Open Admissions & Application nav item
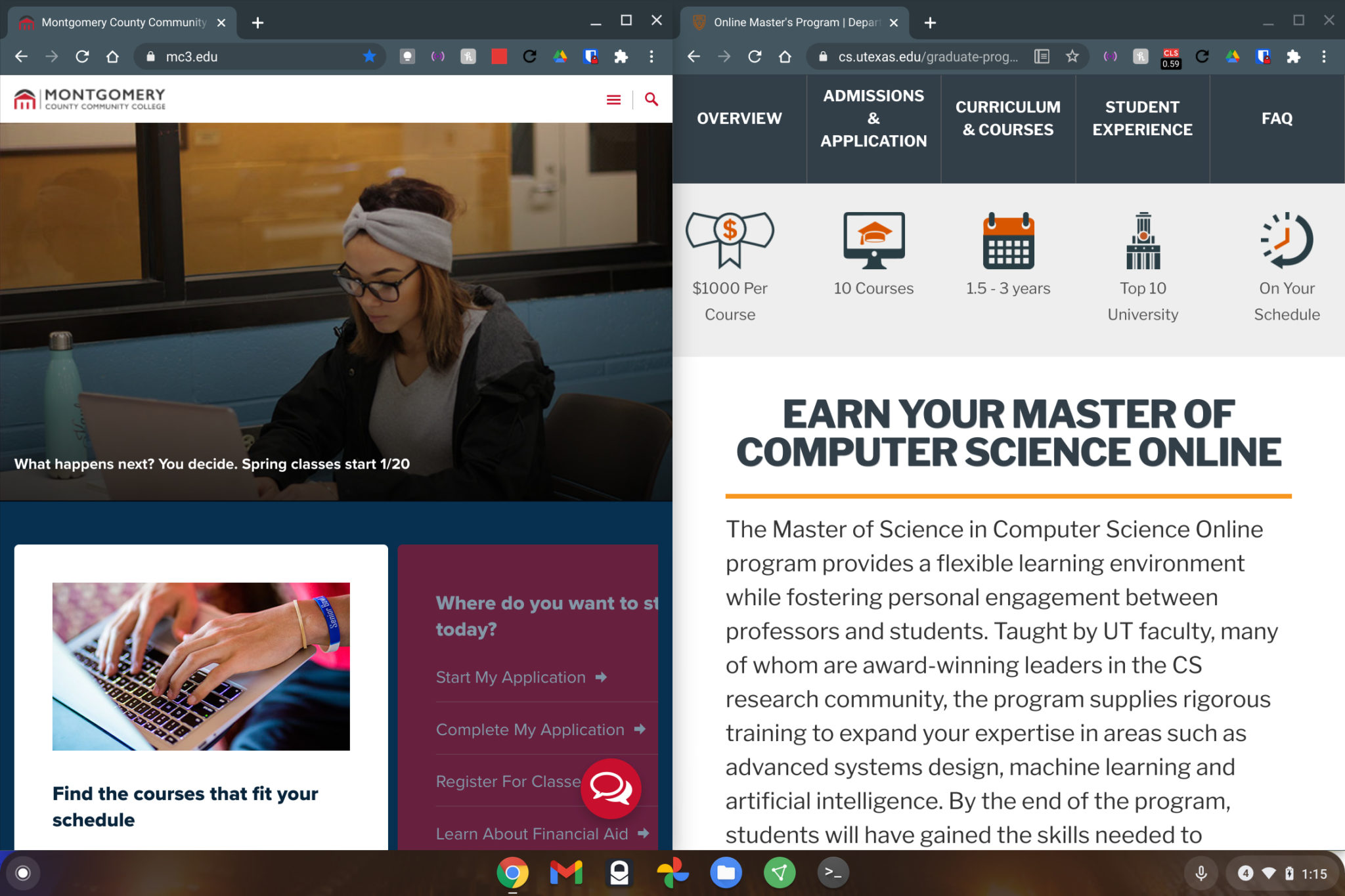Viewport: 1345px width, 896px height. click(x=873, y=118)
